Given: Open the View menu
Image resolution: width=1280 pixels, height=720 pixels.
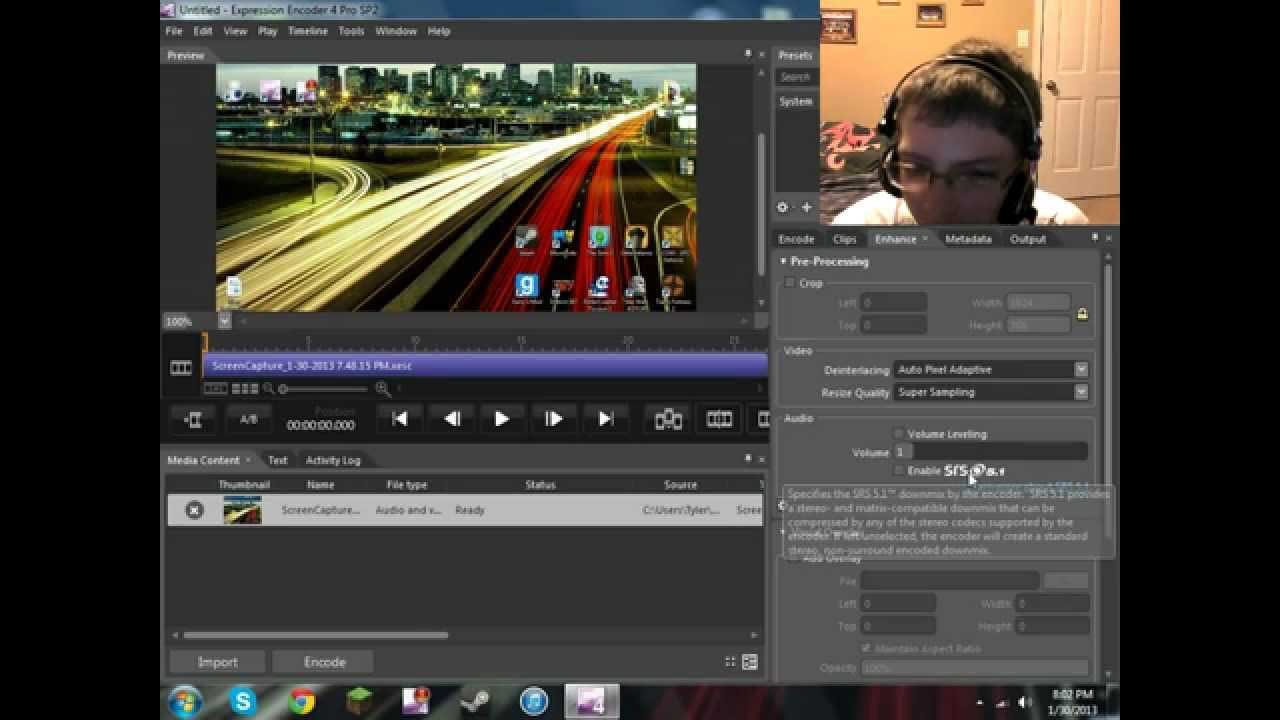Looking at the screenshot, I should pyautogui.click(x=235, y=31).
